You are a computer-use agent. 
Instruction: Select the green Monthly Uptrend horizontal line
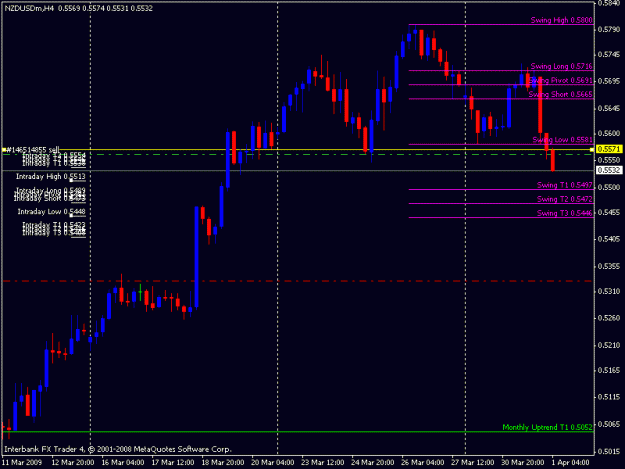(x=298, y=432)
